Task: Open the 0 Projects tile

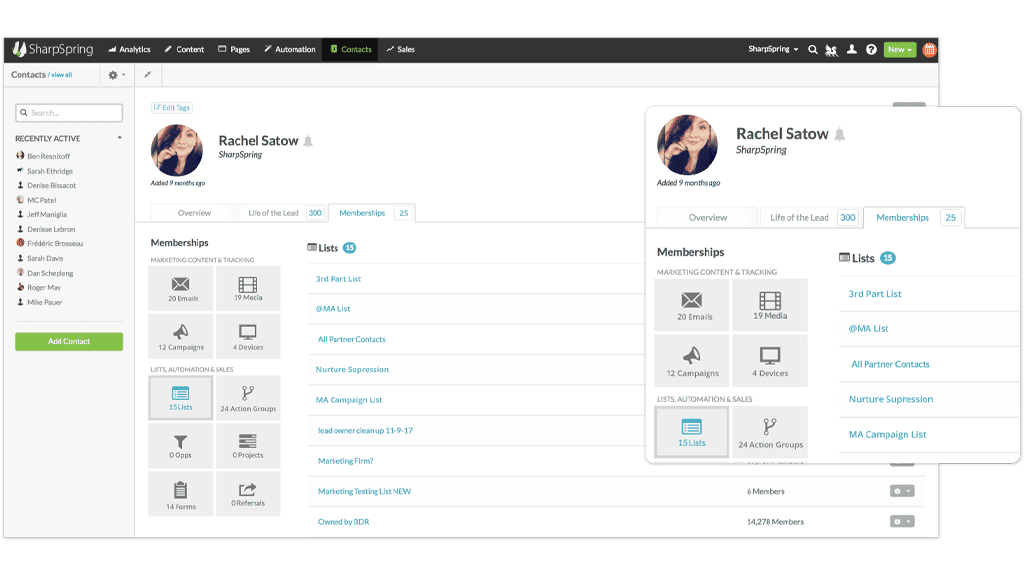Action: (x=248, y=446)
